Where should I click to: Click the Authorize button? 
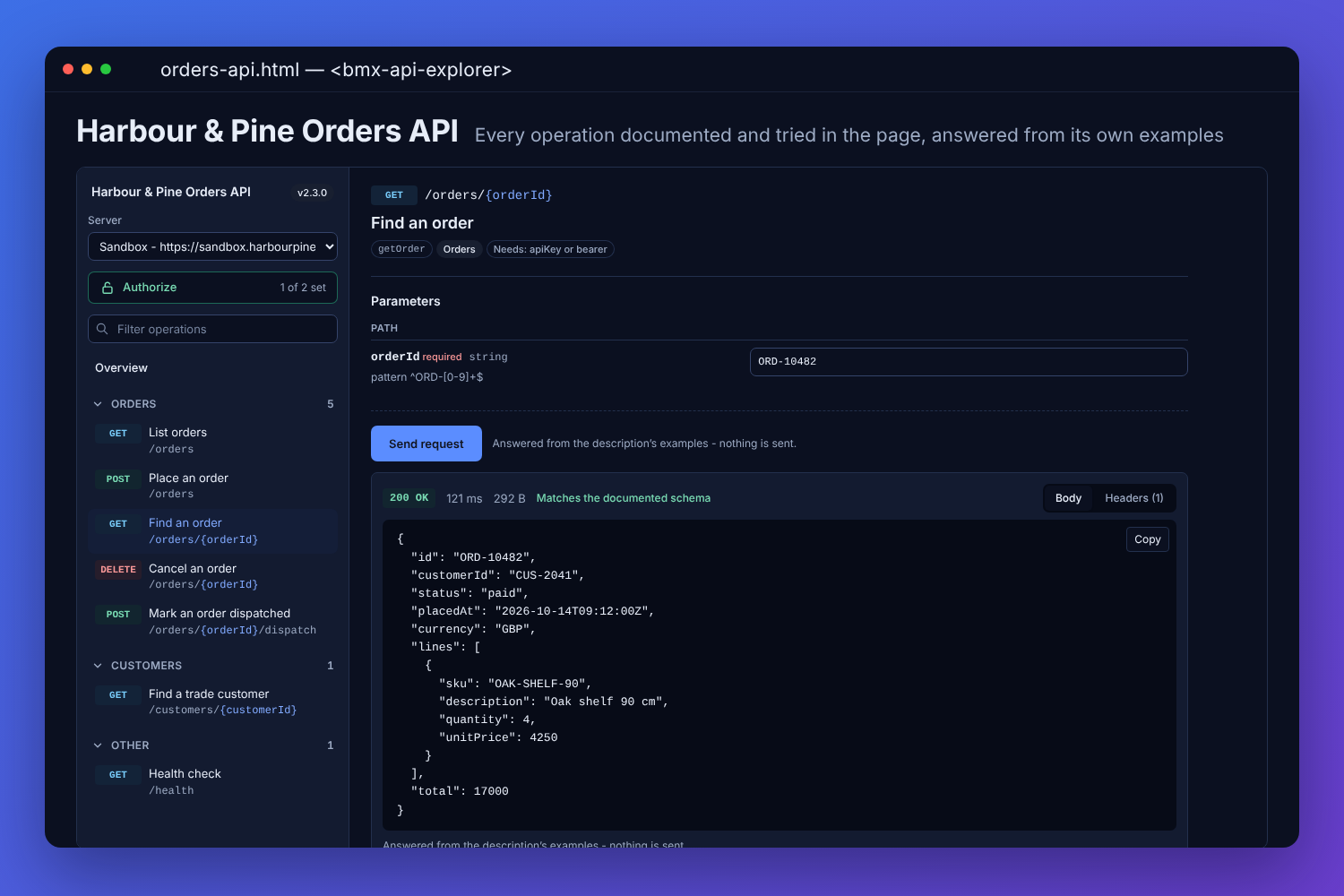point(212,288)
